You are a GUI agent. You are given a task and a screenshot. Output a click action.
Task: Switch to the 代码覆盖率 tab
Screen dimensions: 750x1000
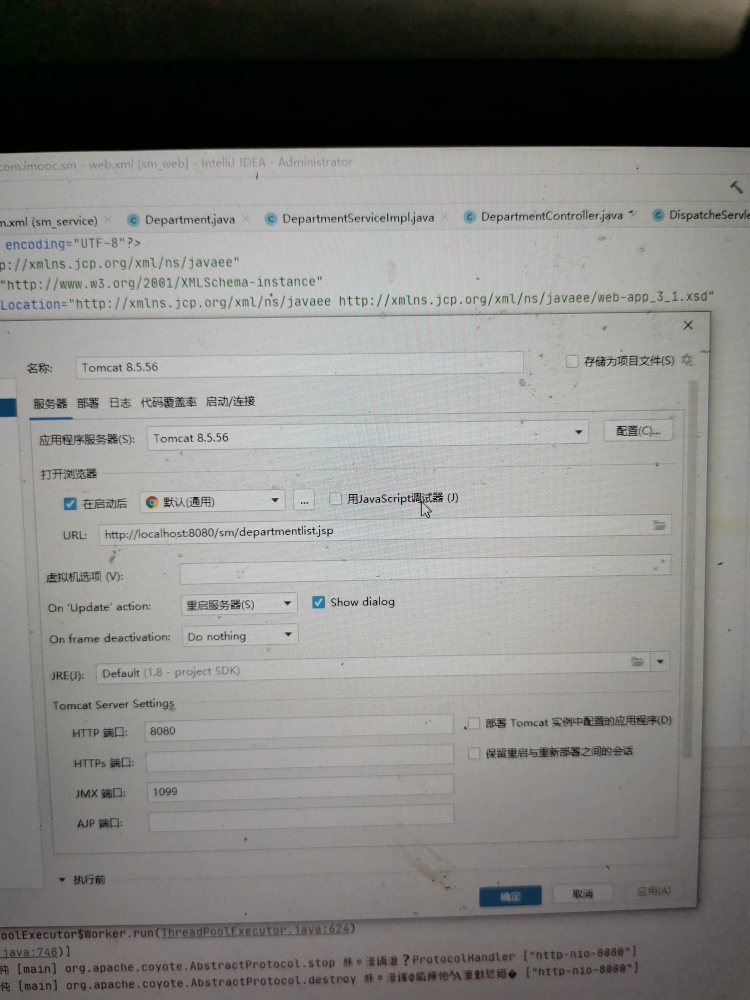[x=168, y=402]
